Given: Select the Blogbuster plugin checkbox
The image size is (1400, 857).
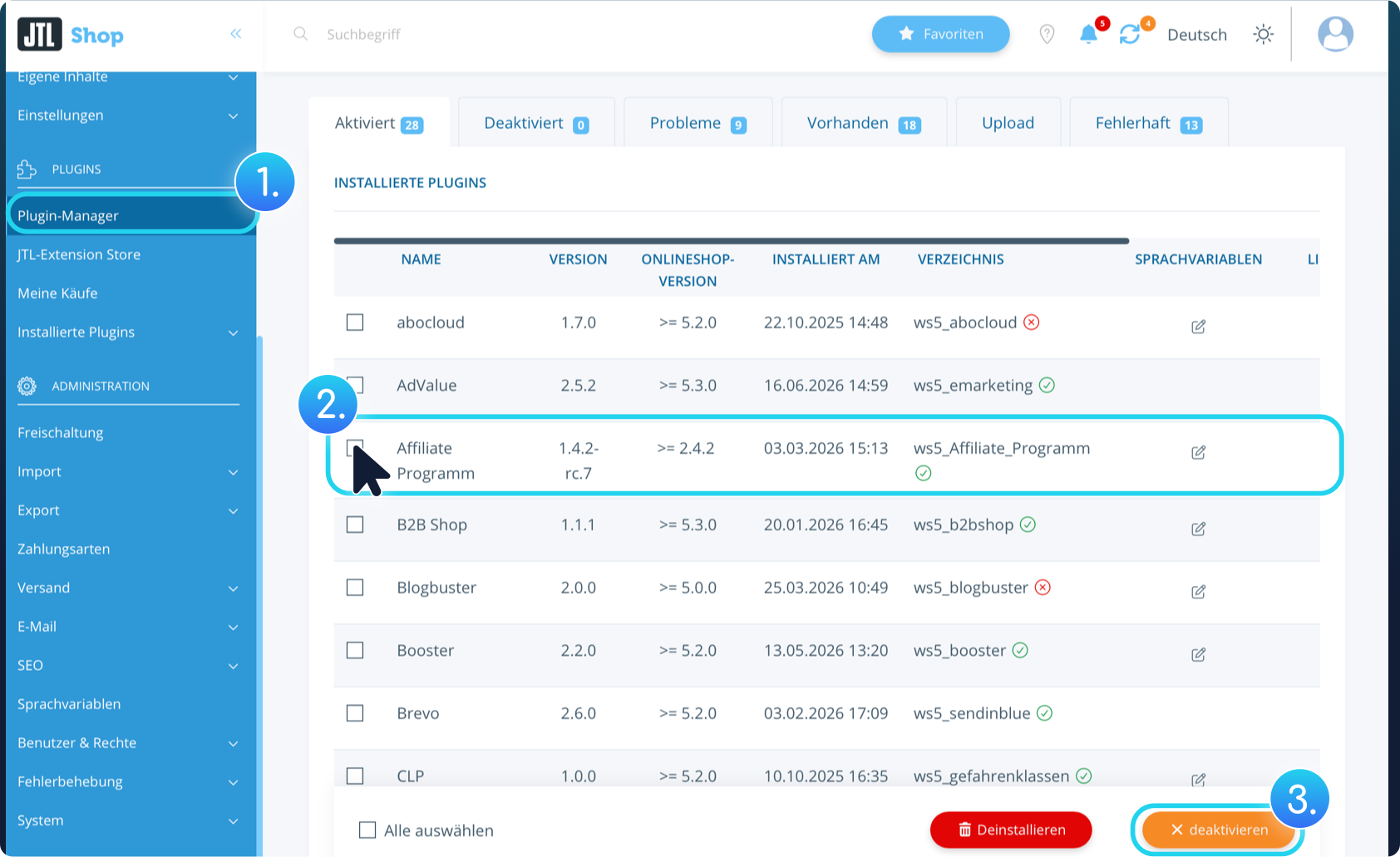Looking at the screenshot, I should coord(355,587).
